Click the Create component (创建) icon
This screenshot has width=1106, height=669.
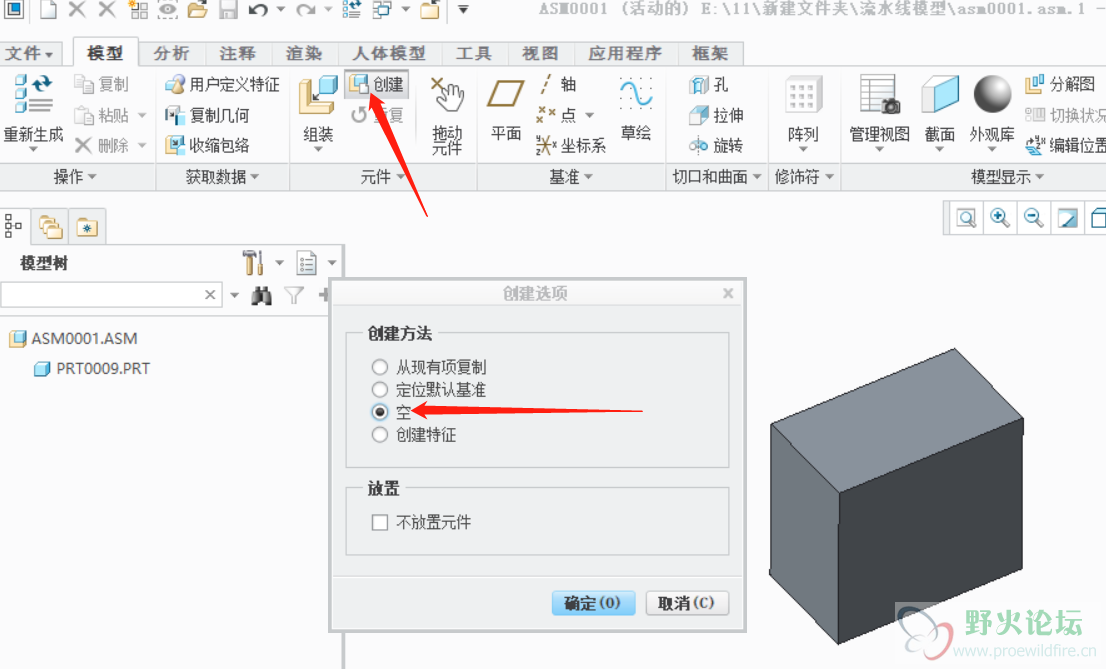[359, 85]
